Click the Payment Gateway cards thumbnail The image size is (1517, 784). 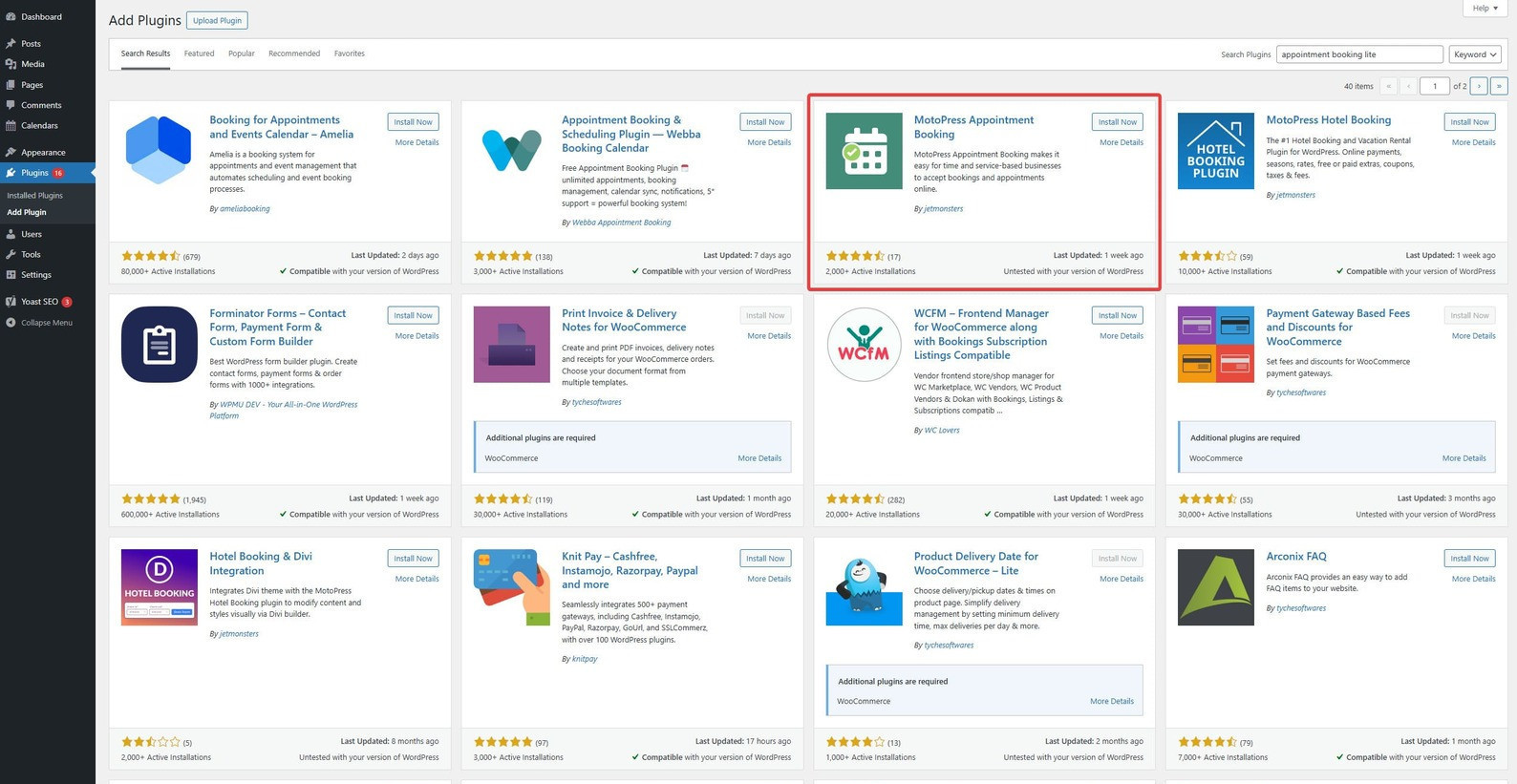coord(1216,345)
